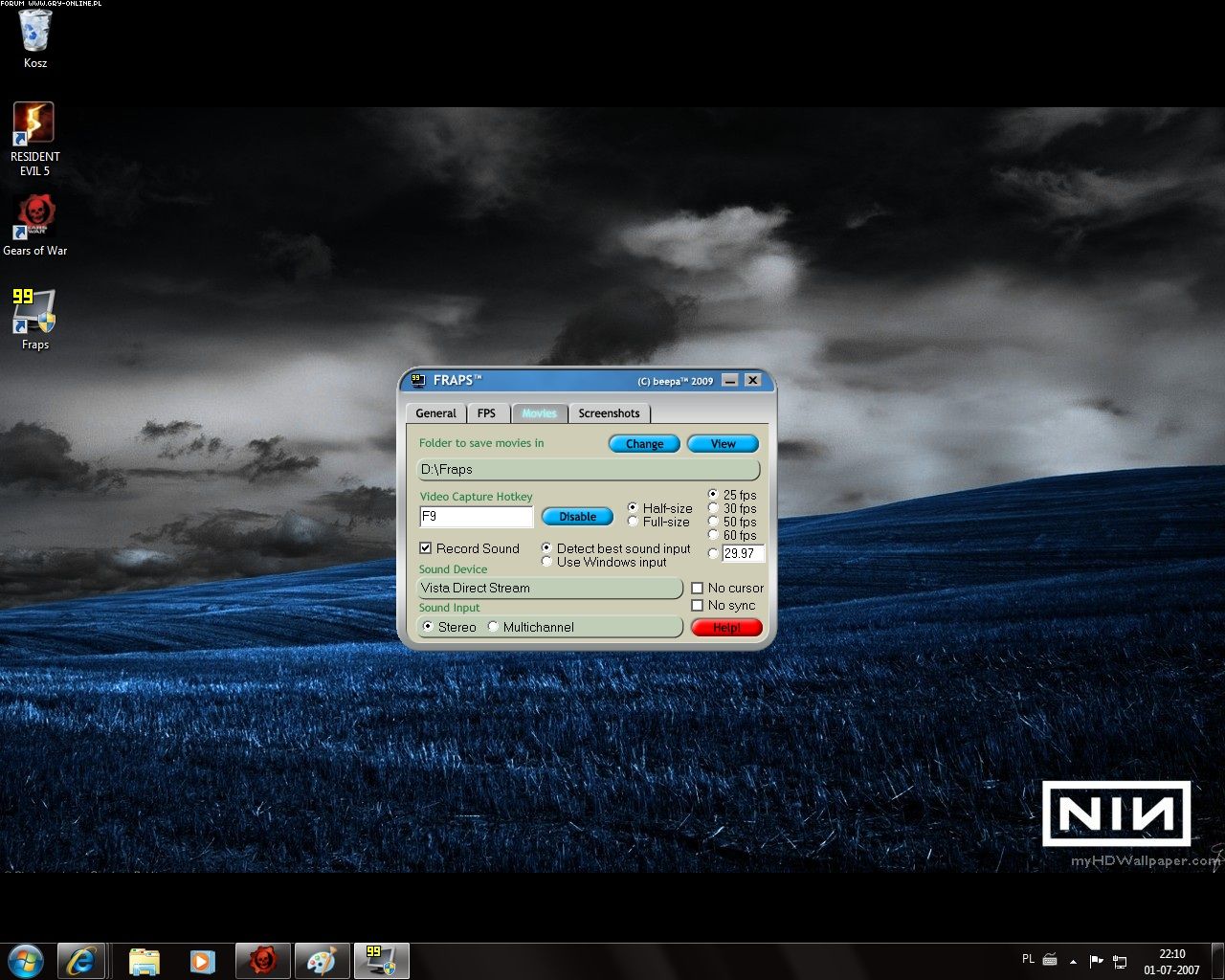The width and height of the screenshot is (1225, 980).
Task: Select the custom fps radio button
Action: coord(713,553)
